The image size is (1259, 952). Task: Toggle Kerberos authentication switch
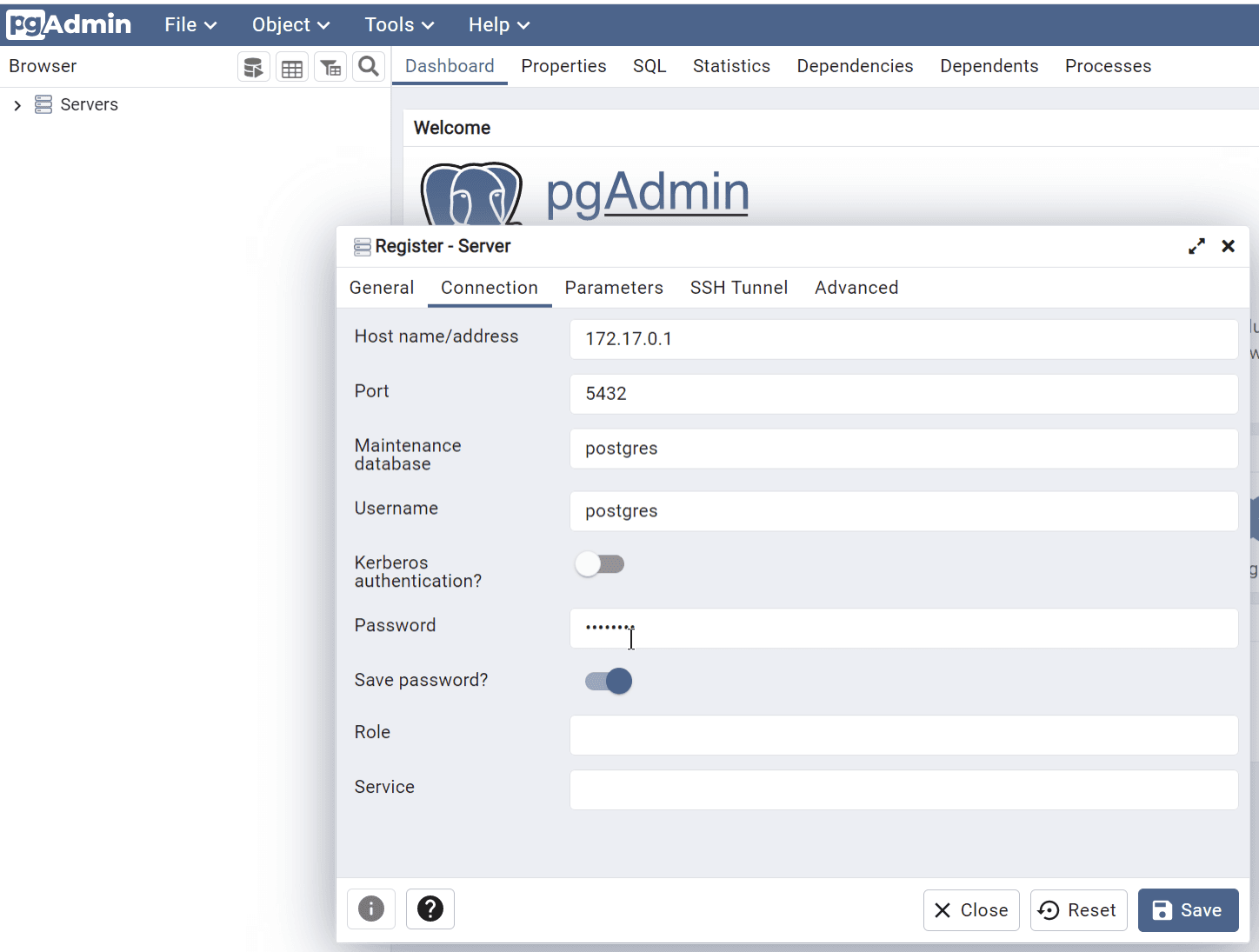[600, 564]
